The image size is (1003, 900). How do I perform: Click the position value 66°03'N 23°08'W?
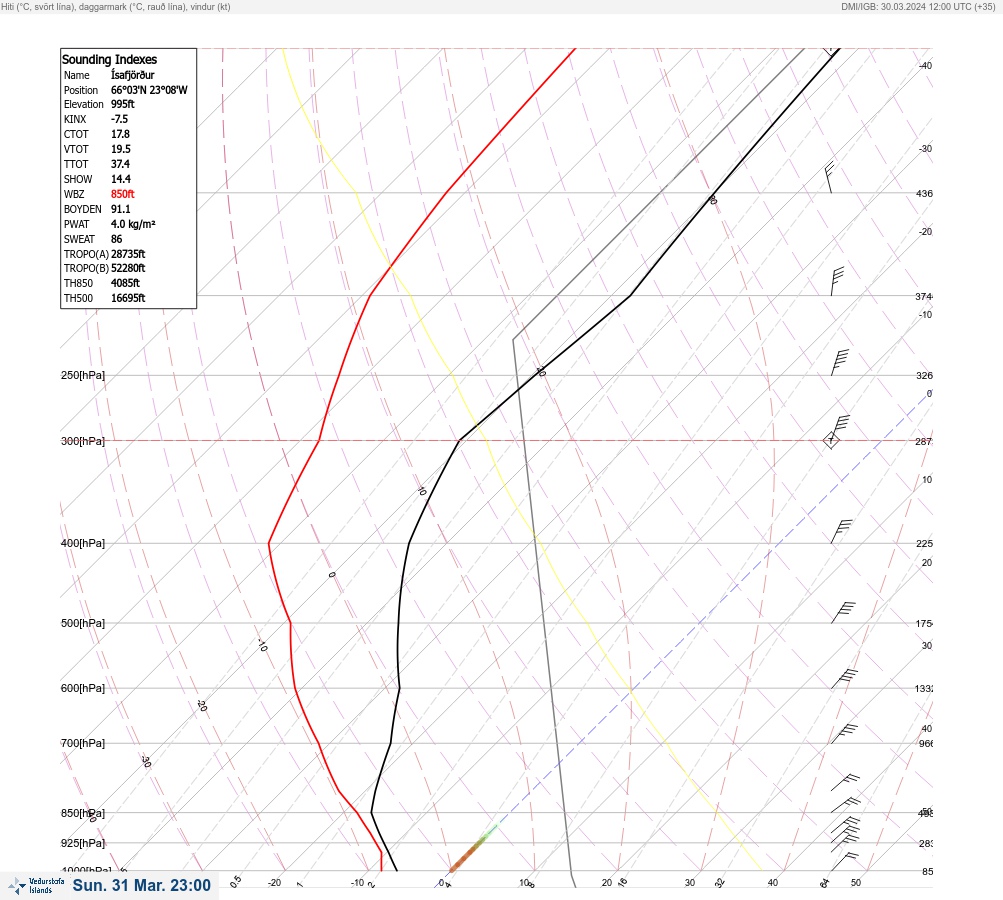click(x=149, y=90)
